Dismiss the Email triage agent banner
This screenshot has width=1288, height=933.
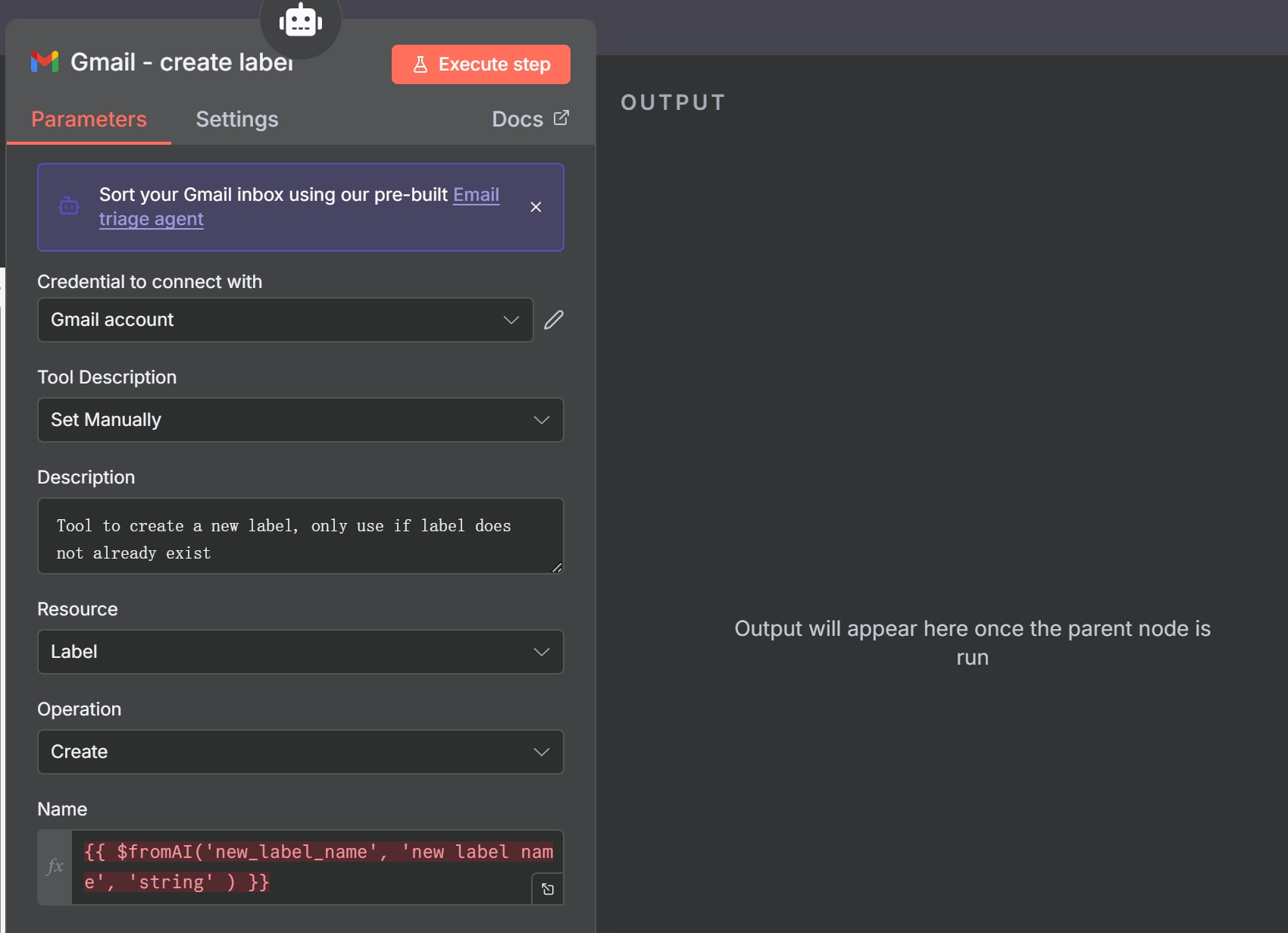(x=536, y=207)
